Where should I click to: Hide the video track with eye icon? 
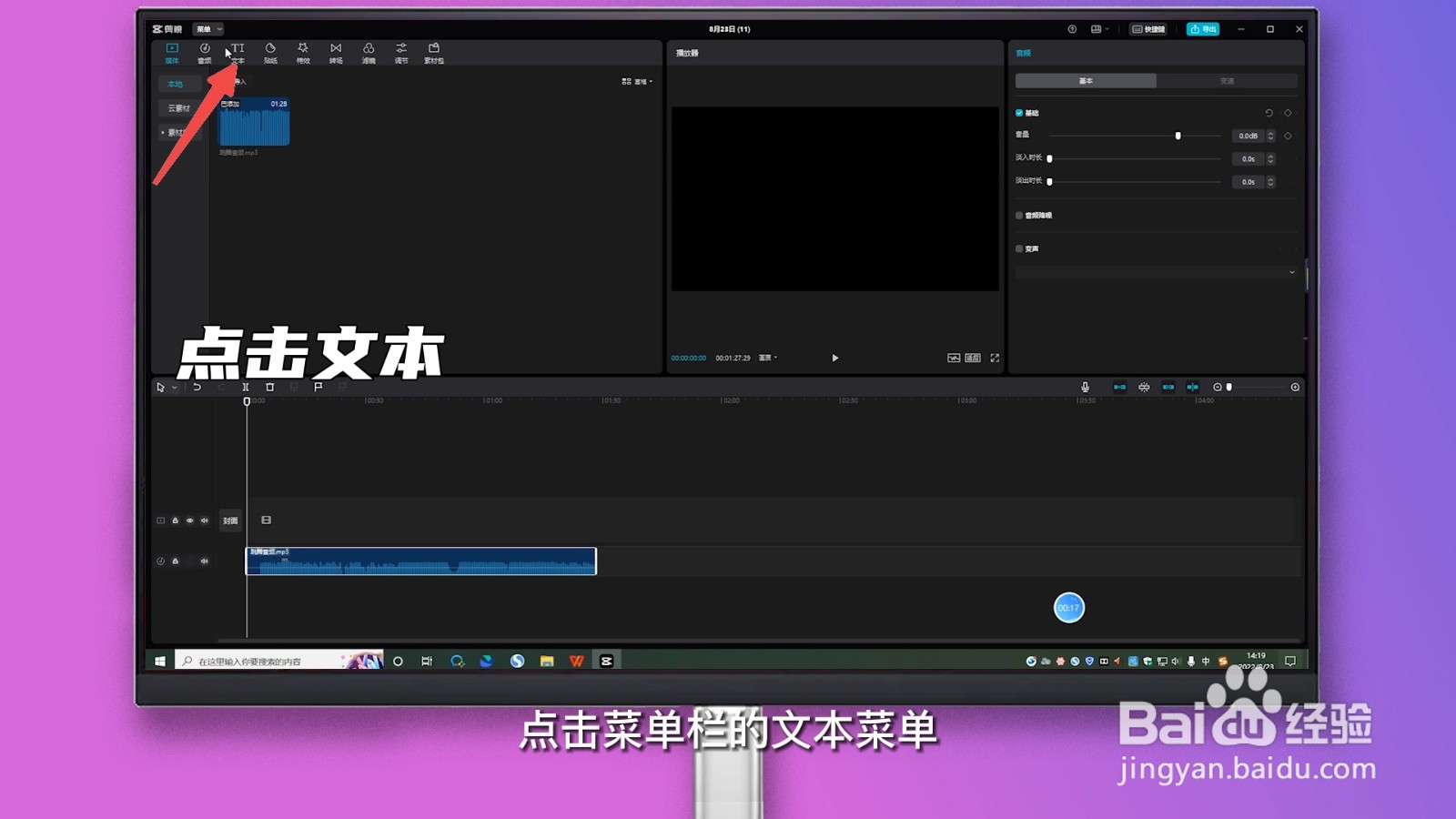pos(190,521)
